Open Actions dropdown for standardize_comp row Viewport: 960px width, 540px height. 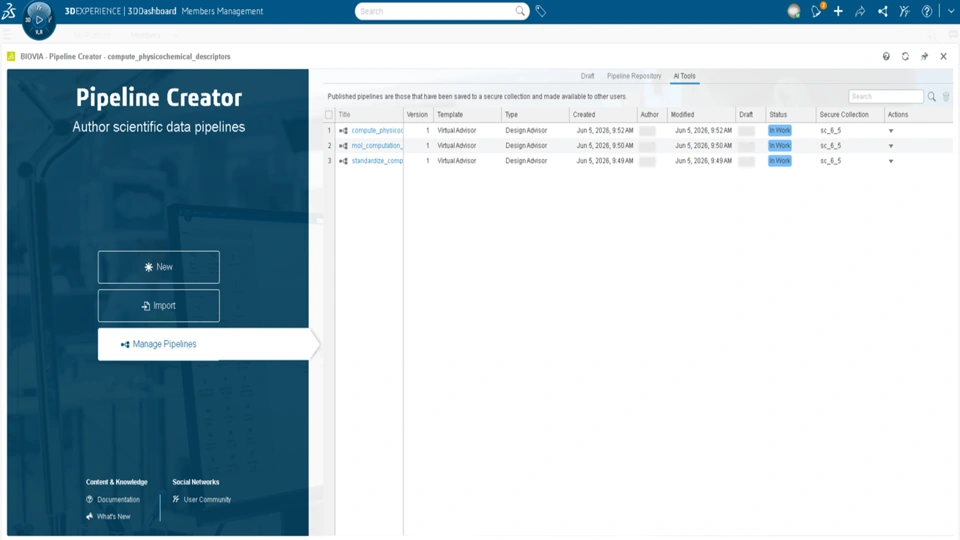[891, 161]
